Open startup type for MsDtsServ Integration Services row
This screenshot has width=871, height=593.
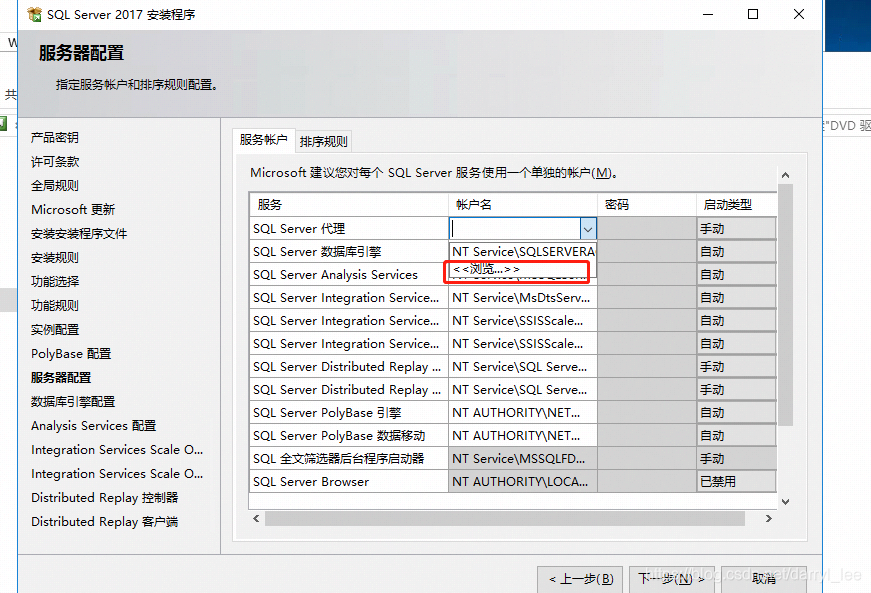737,298
